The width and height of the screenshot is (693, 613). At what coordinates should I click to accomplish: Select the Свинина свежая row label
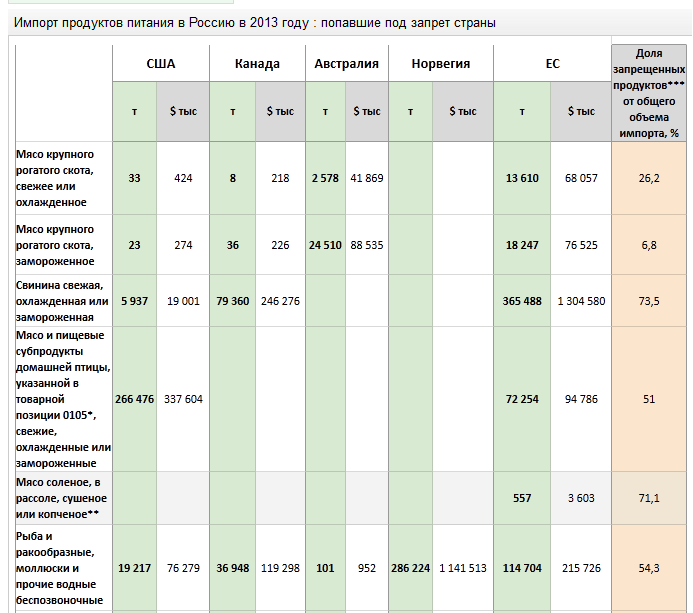coord(62,301)
